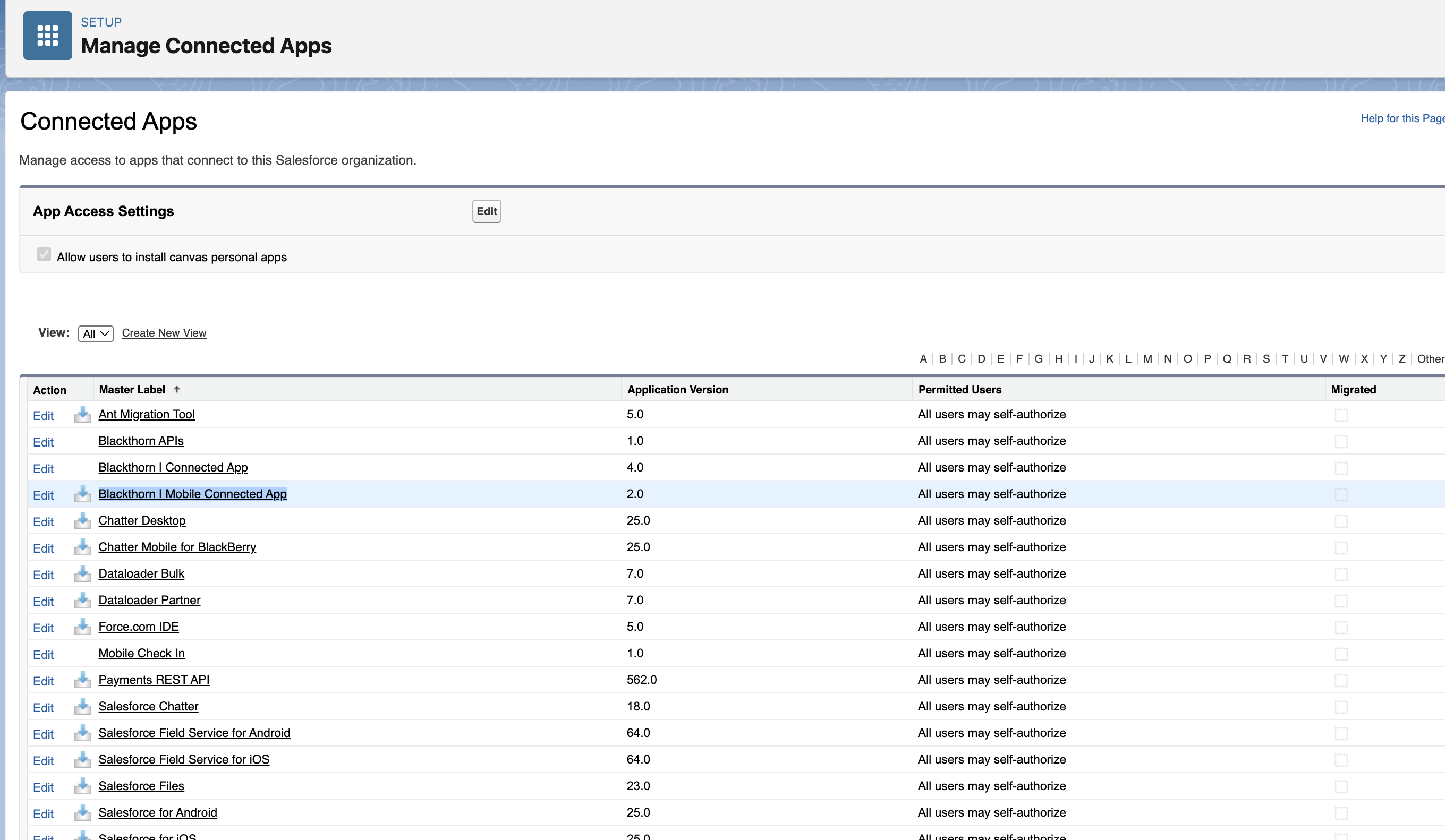Click the ascending sort arrow on Master Label

[x=176, y=390]
